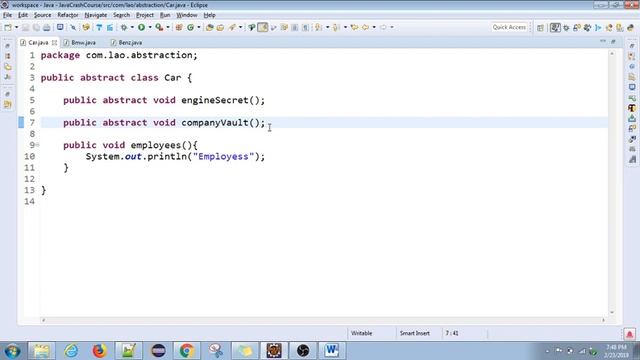640x360 pixels.
Task: Open OBS Studio from the taskbar
Action: 303,351
